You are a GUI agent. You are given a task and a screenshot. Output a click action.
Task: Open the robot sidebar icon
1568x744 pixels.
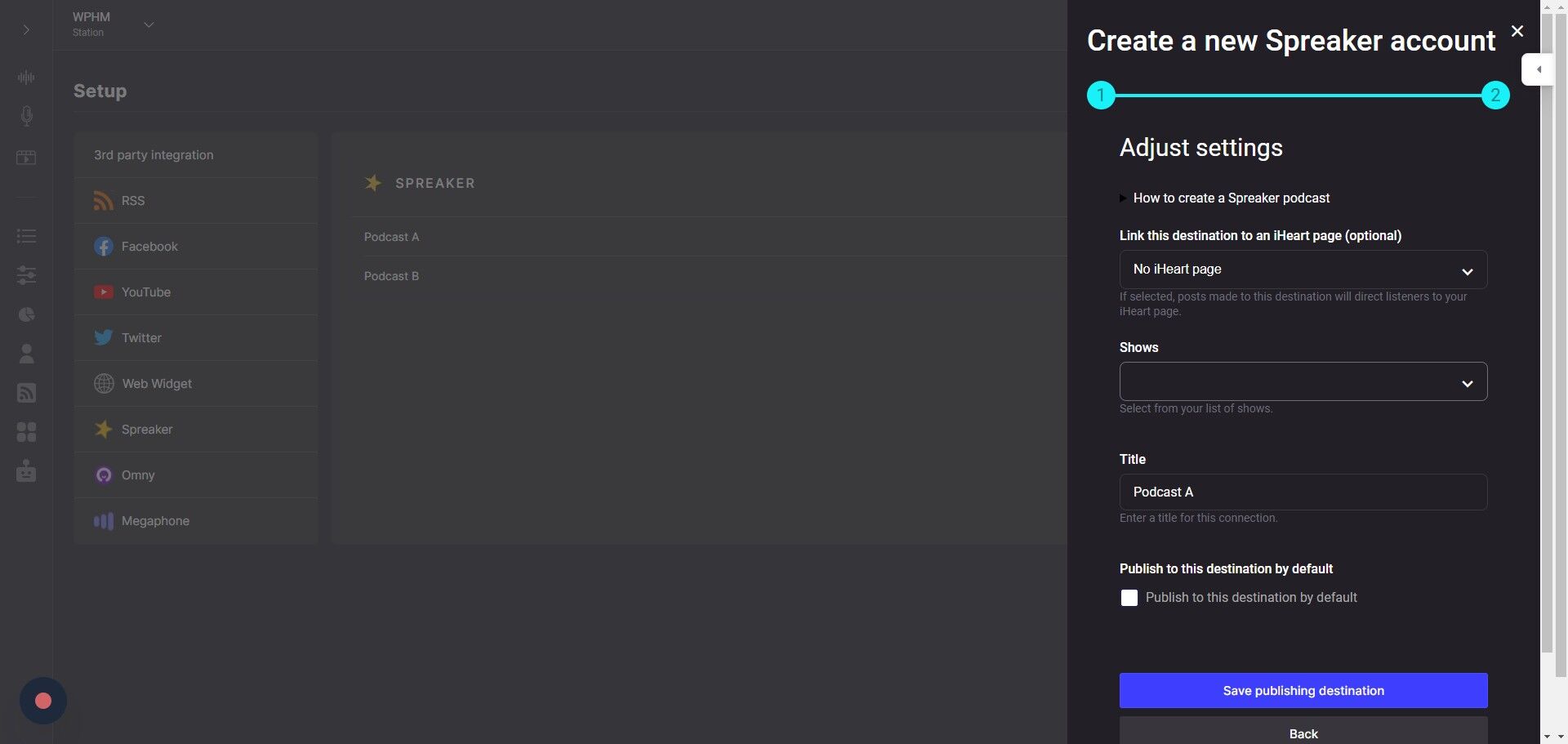click(x=26, y=471)
